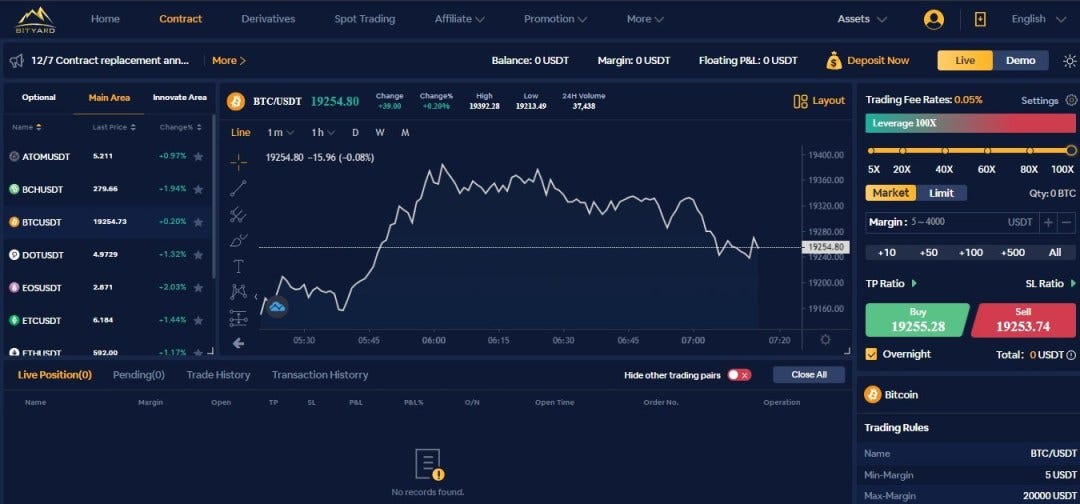Image resolution: width=1080 pixels, height=504 pixels.
Task: Favorite BTCUSDT with its star
Action: pyautogui.click(x=198, y=222)
